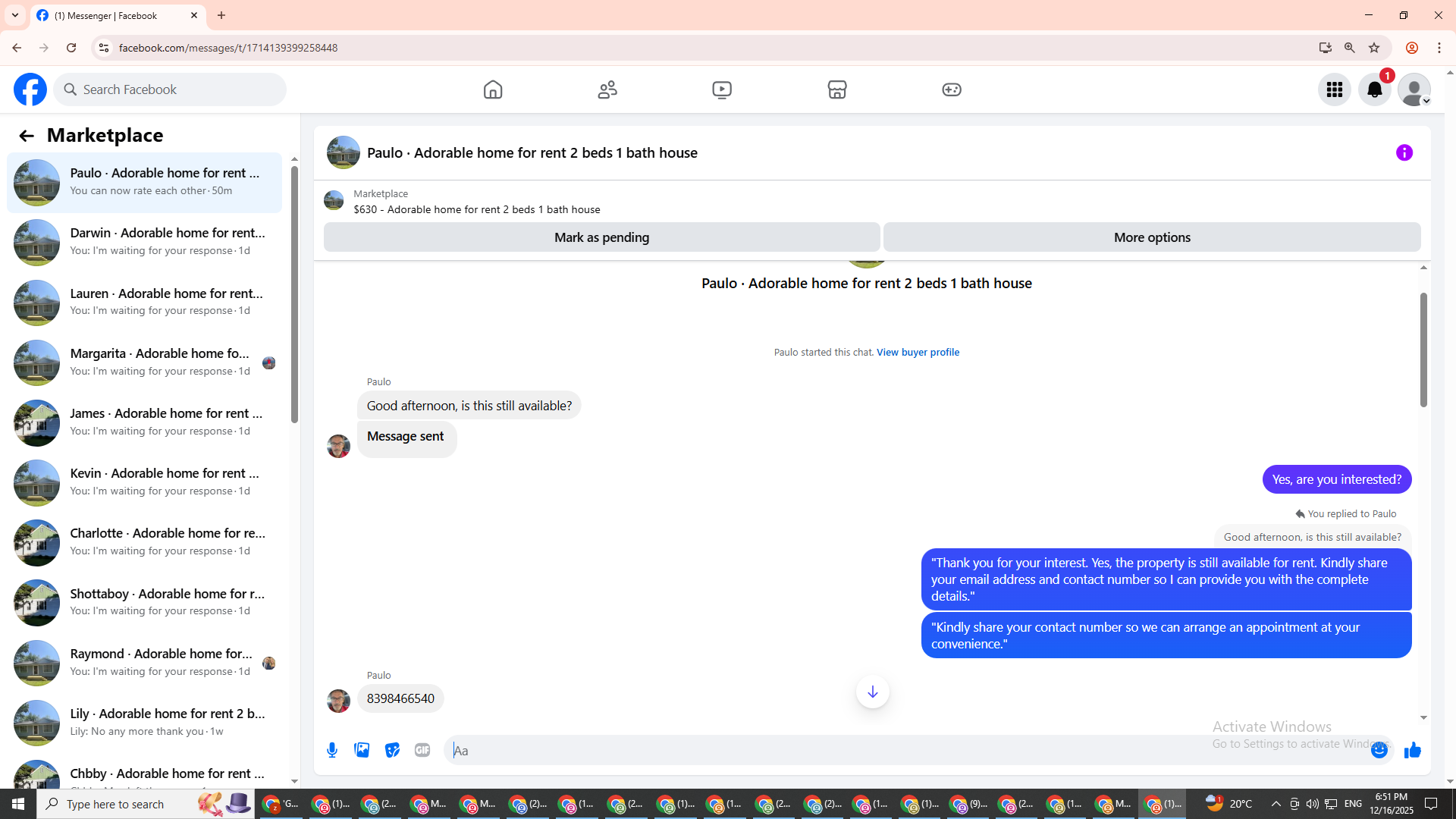Image resolution: width=1456 pixels, height=819 pixels.
Task: Open a new browser tab
Action: click(221, 15)
